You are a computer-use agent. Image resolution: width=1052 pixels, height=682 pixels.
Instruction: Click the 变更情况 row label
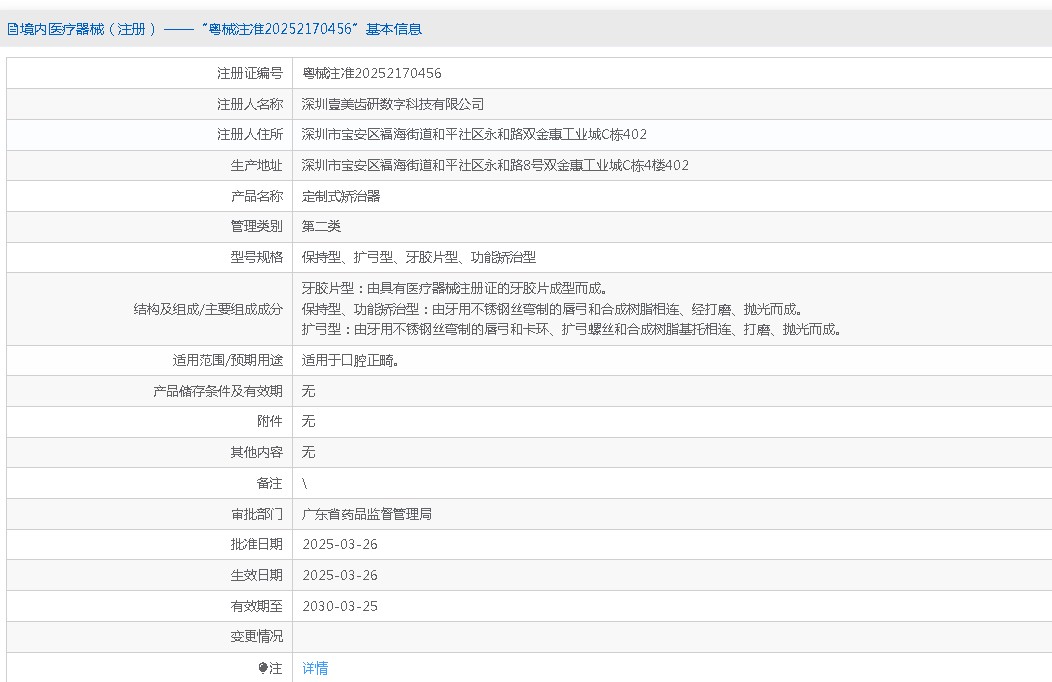click(256, 636)
